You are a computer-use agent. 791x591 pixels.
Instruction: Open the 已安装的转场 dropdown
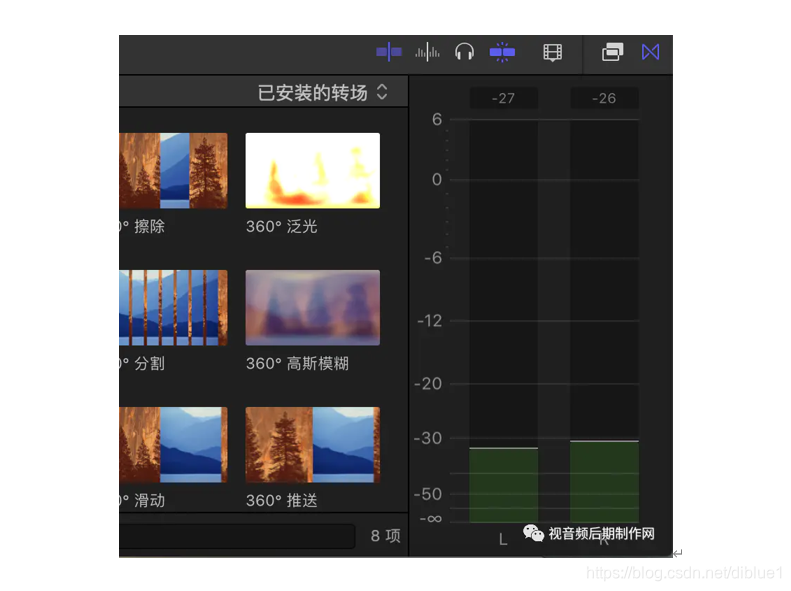pyautogui.click(x=323, y=92)
